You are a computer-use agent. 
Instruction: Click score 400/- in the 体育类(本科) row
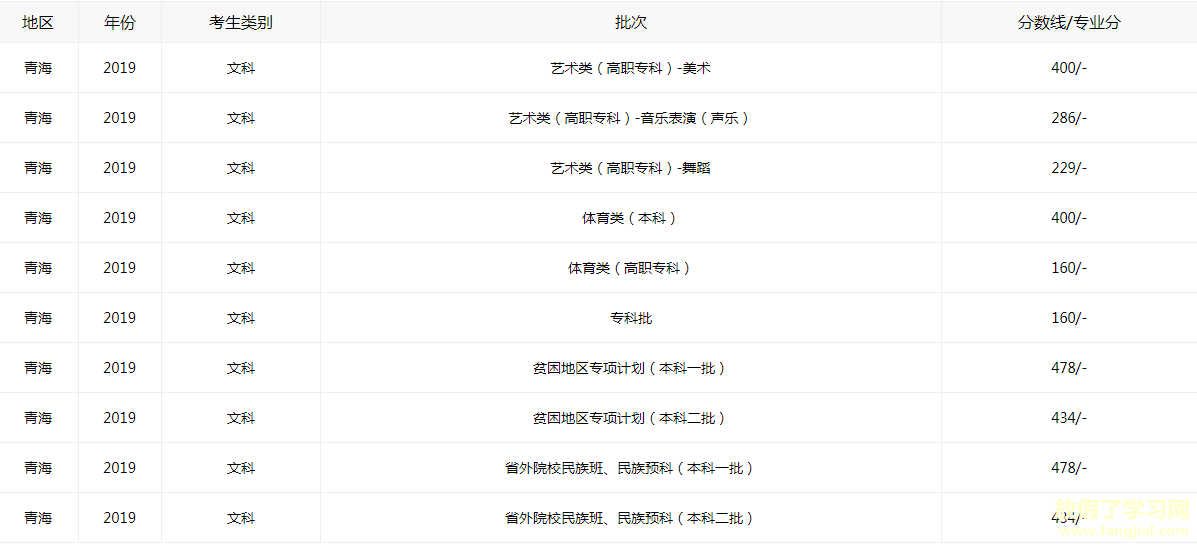1069,218
